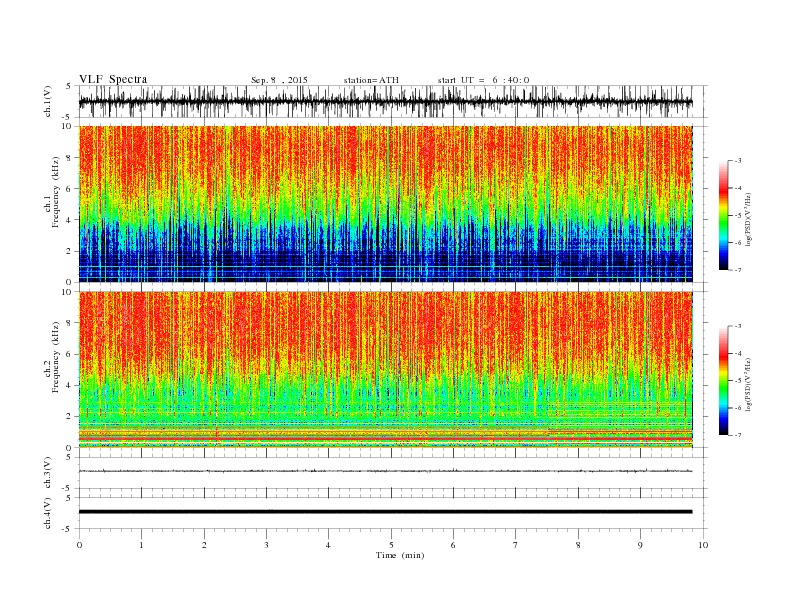
Task: Click time axis tick label '9'
Action: click(640, 545)
